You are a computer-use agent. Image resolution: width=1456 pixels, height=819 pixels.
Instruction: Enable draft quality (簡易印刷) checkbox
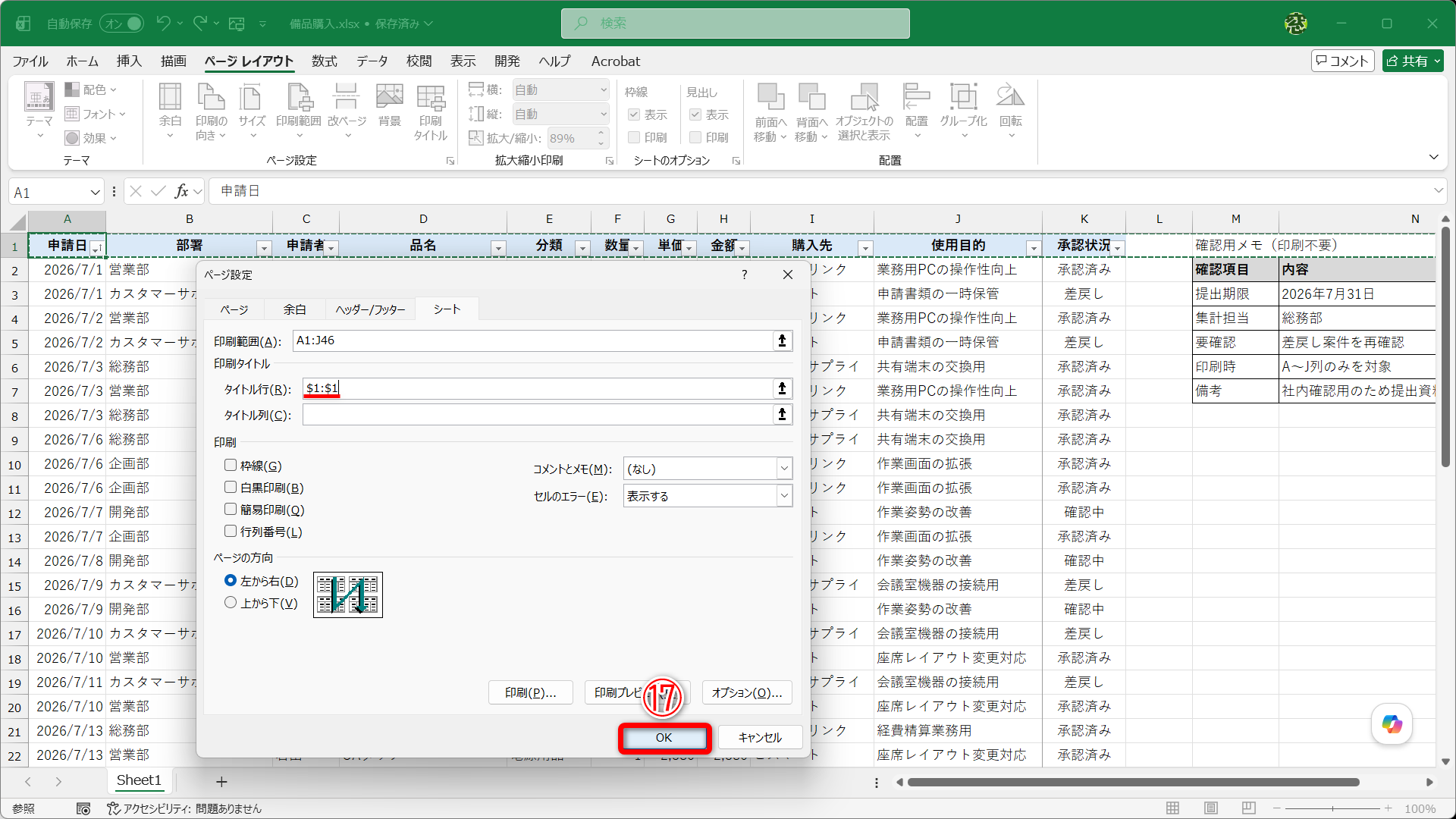(231, 509)
